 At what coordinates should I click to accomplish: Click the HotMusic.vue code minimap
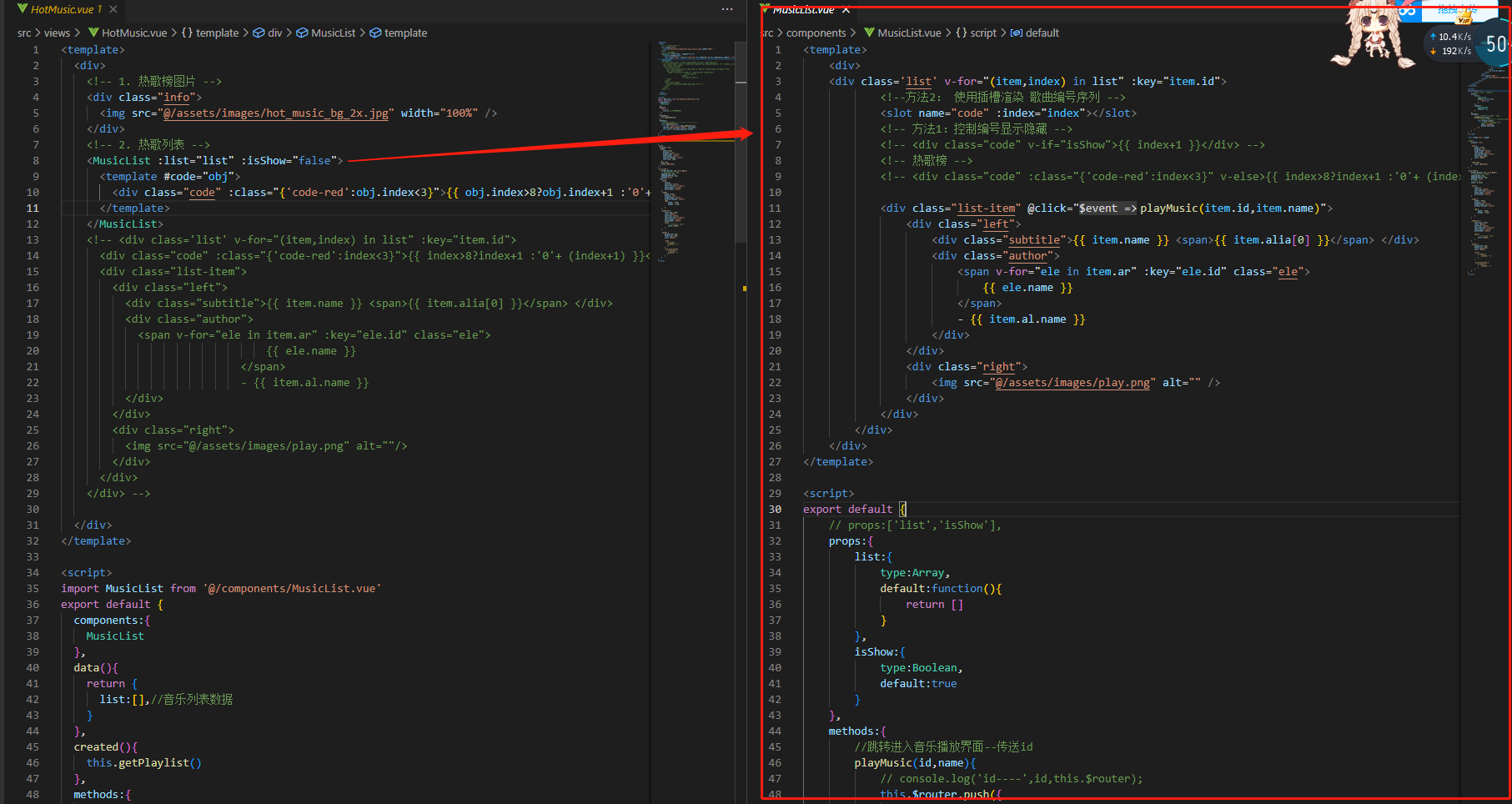[696, 150]
